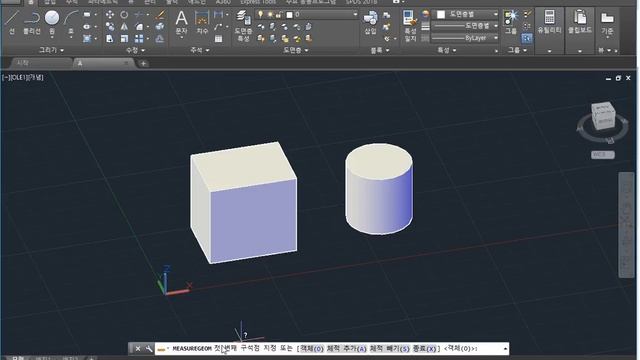Choose Exit (종료) command option
This screenshot has height=360, width=640.
click(424, 349)
